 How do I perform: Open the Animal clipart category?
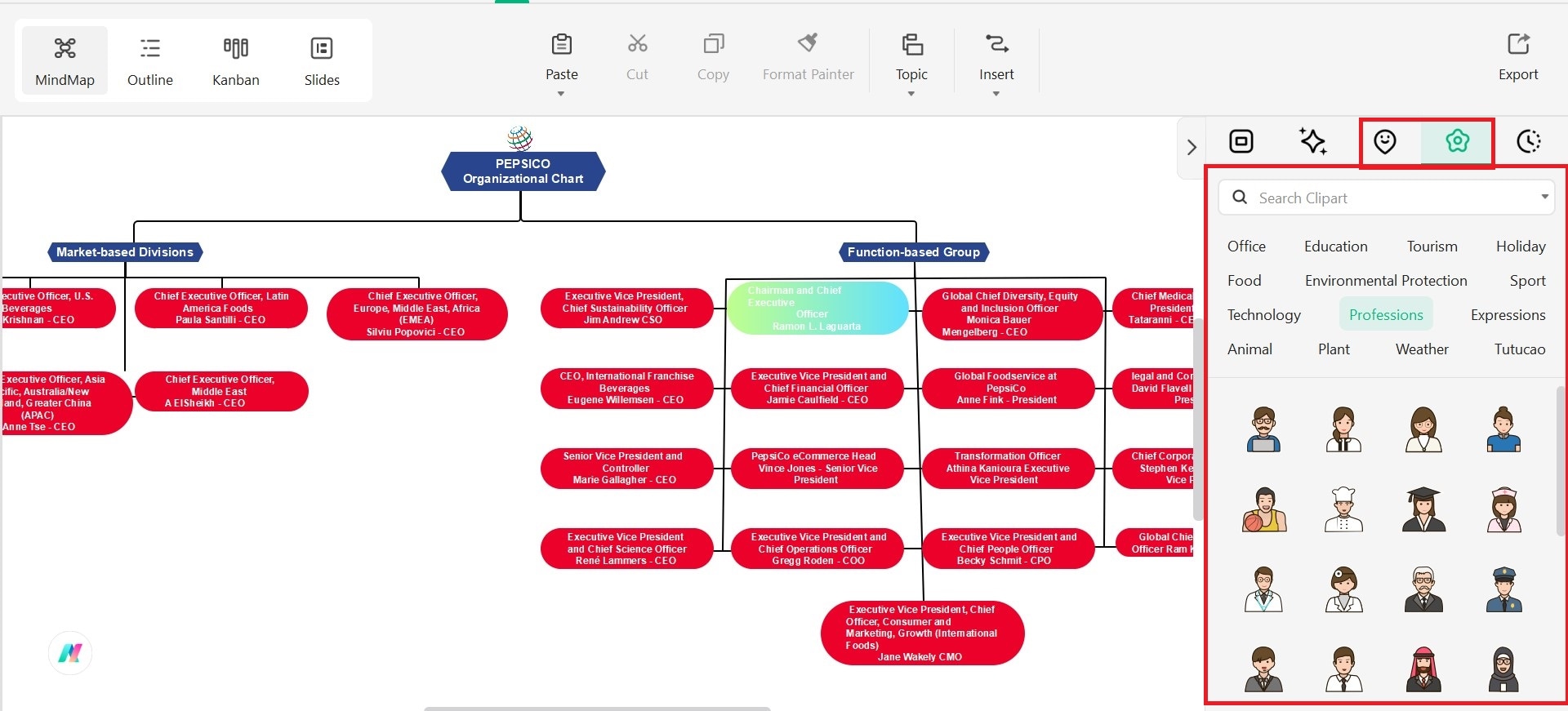1249,349
